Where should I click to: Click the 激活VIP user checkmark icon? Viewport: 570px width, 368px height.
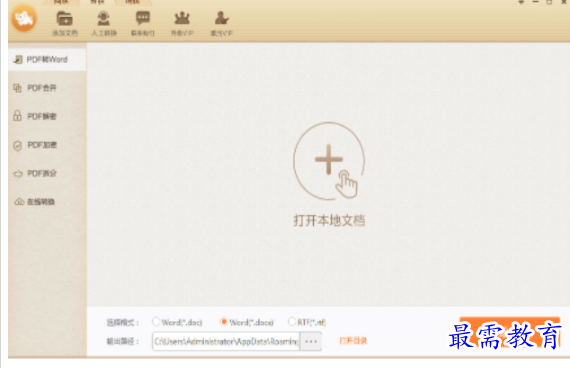[x=221, y=18]
